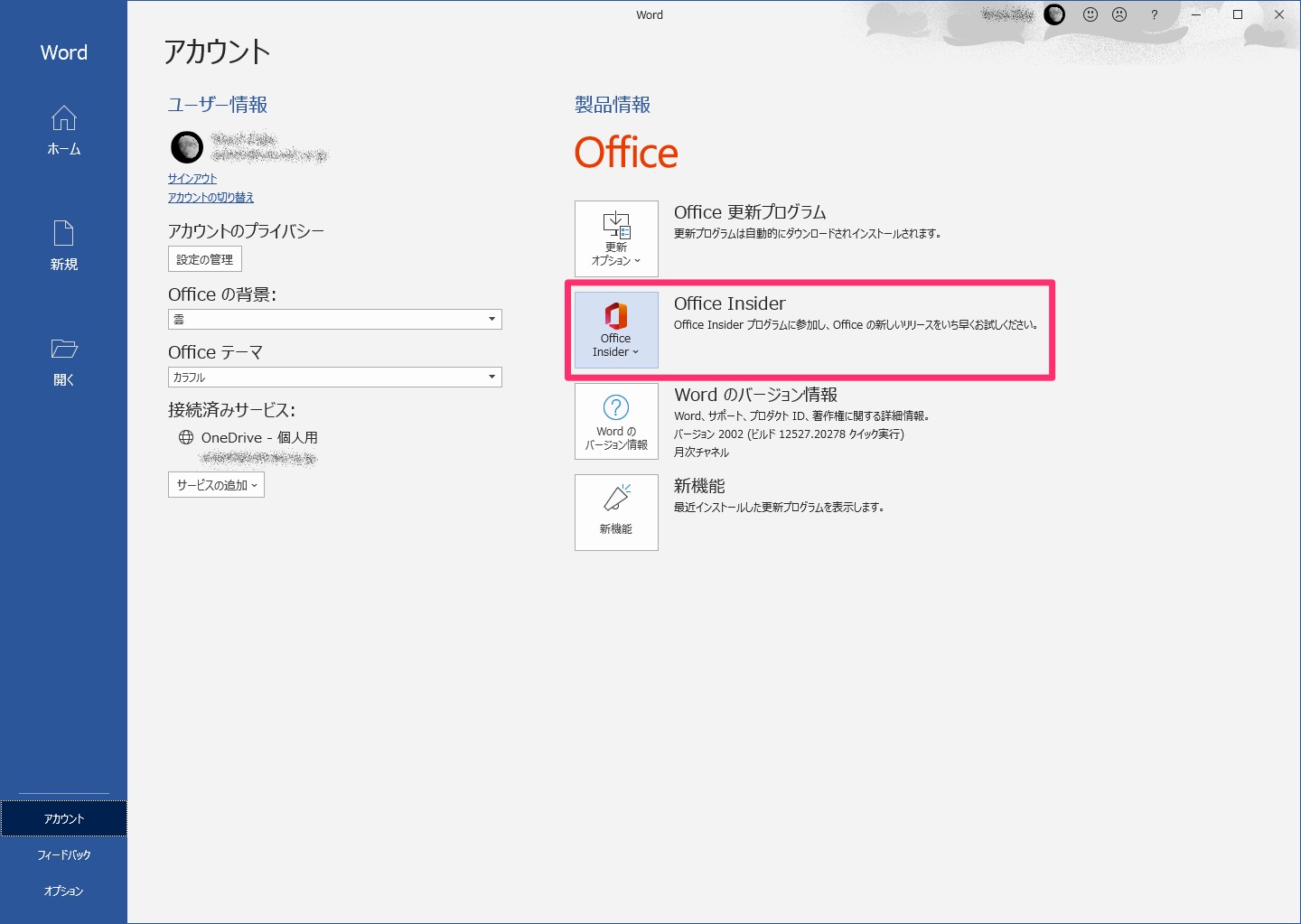Click the ユーザー情報 heading
The width and height of the screenshot is (1301, 924).
(218, 105)
